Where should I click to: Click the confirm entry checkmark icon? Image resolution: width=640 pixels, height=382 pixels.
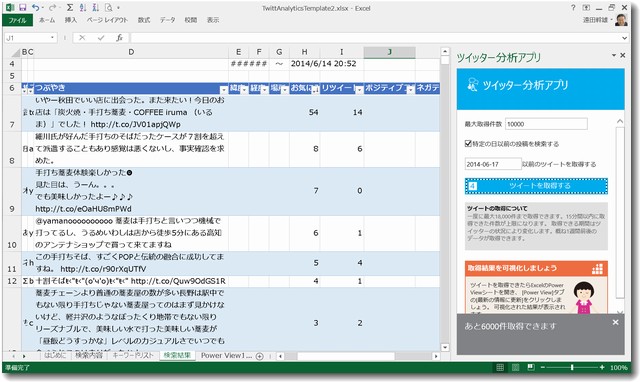[101, 38]
